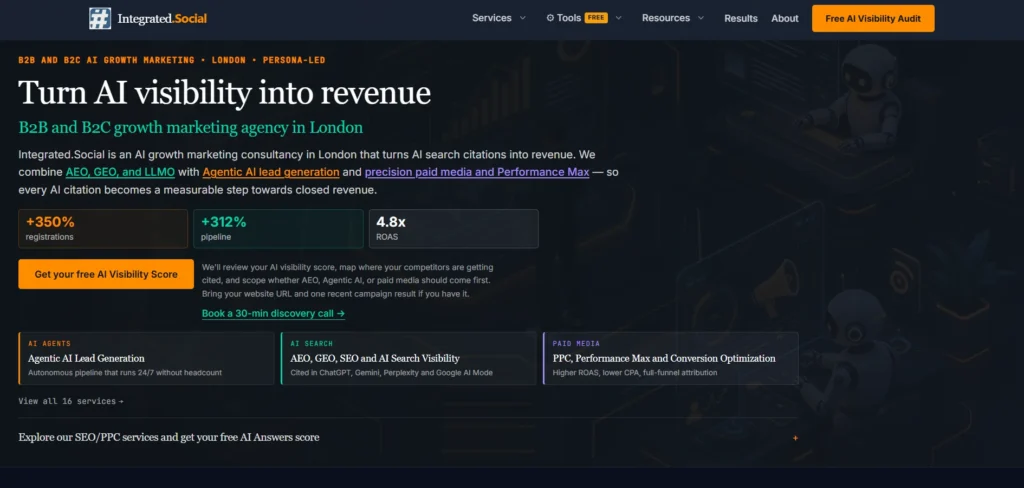
Task: View all 16 services link
Action: tap(71, 401)
